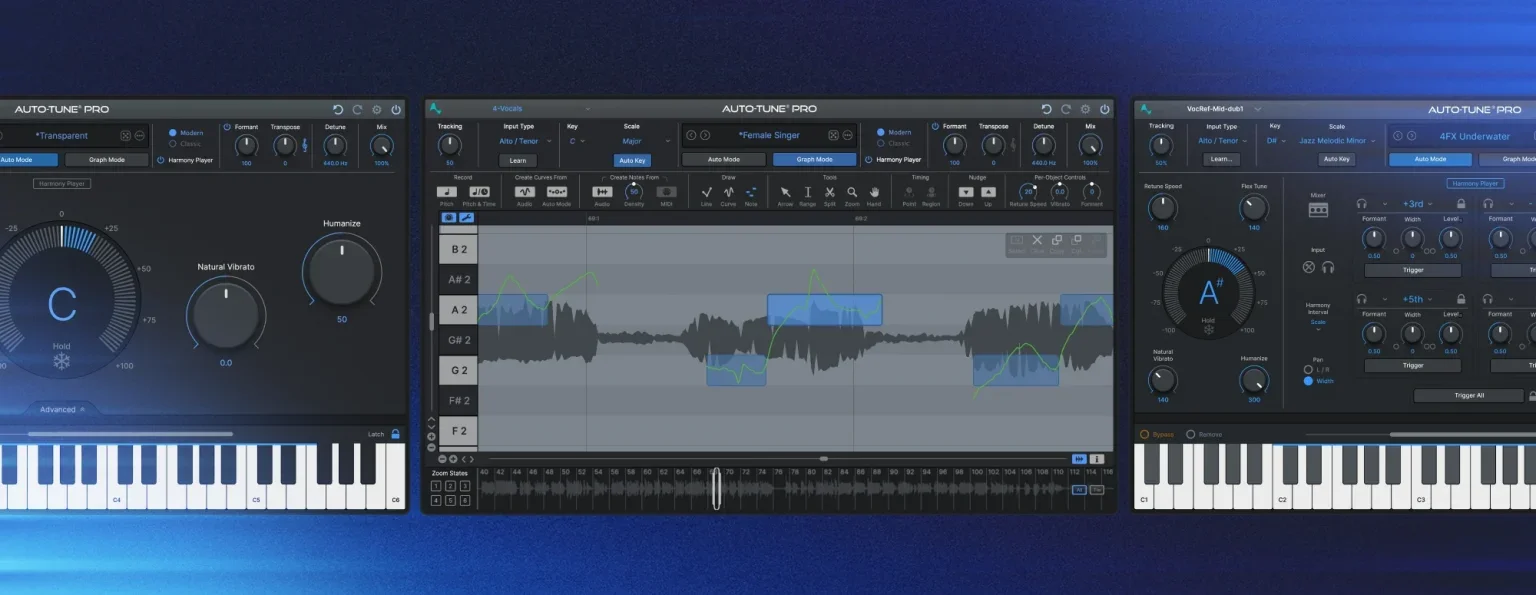Select Modern radio button in center window
1536x595 pixels.
pyautogui.click(x=881, y=132)
